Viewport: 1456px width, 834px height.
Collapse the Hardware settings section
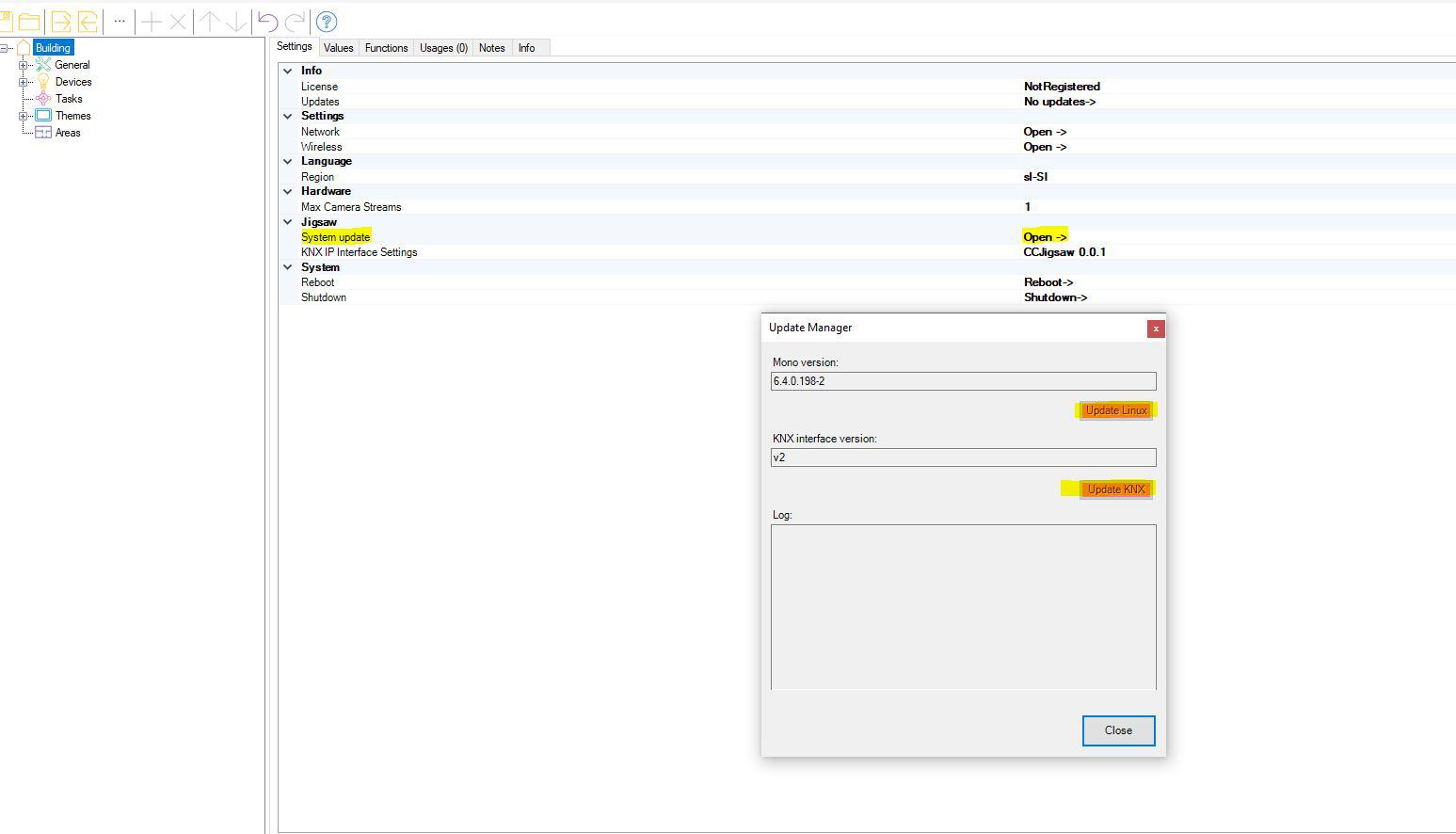pyautogui.click(x=288, y=191)
